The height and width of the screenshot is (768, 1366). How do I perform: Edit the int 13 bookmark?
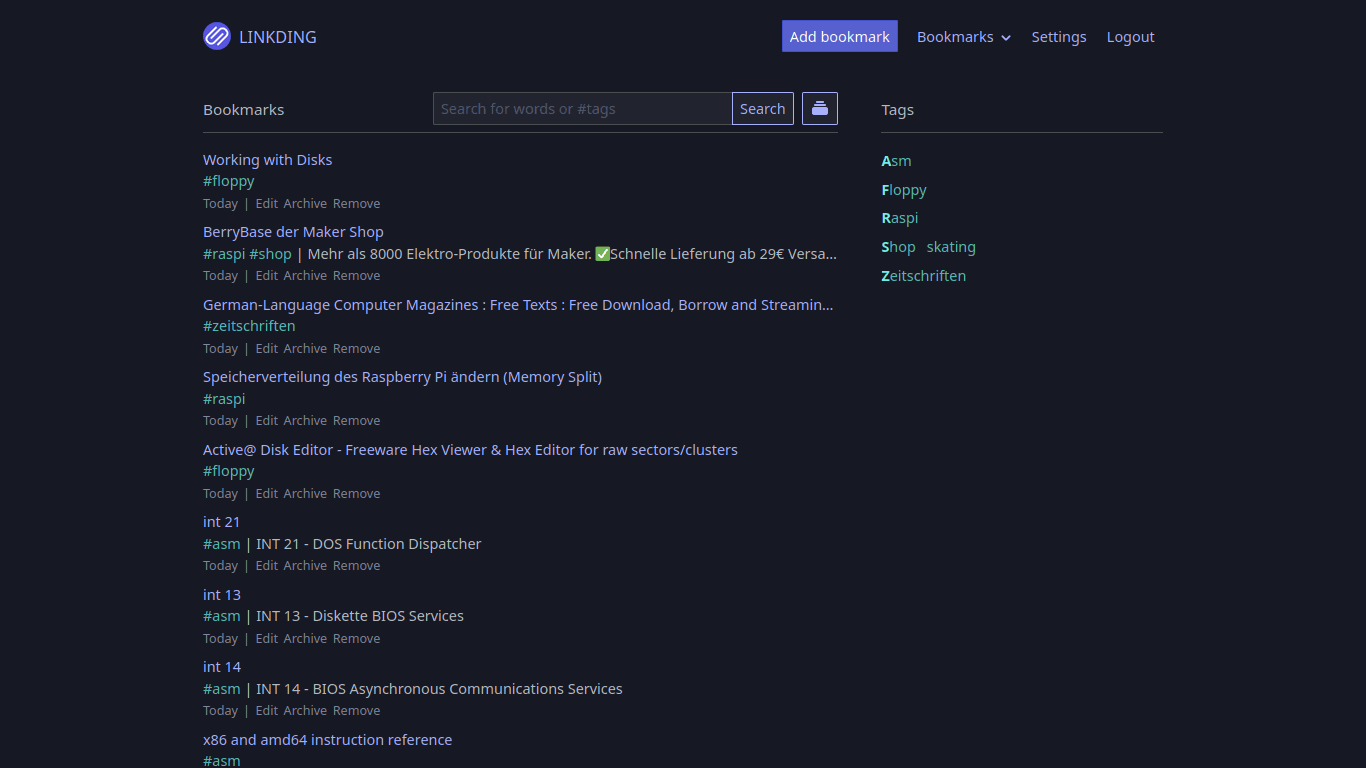pos(266,639)
